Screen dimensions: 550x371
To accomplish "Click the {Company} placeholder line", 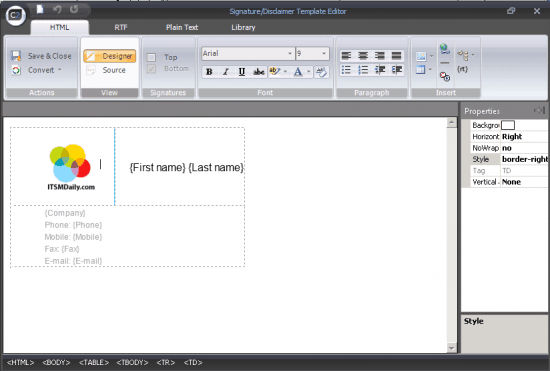I will coord(65,213).
